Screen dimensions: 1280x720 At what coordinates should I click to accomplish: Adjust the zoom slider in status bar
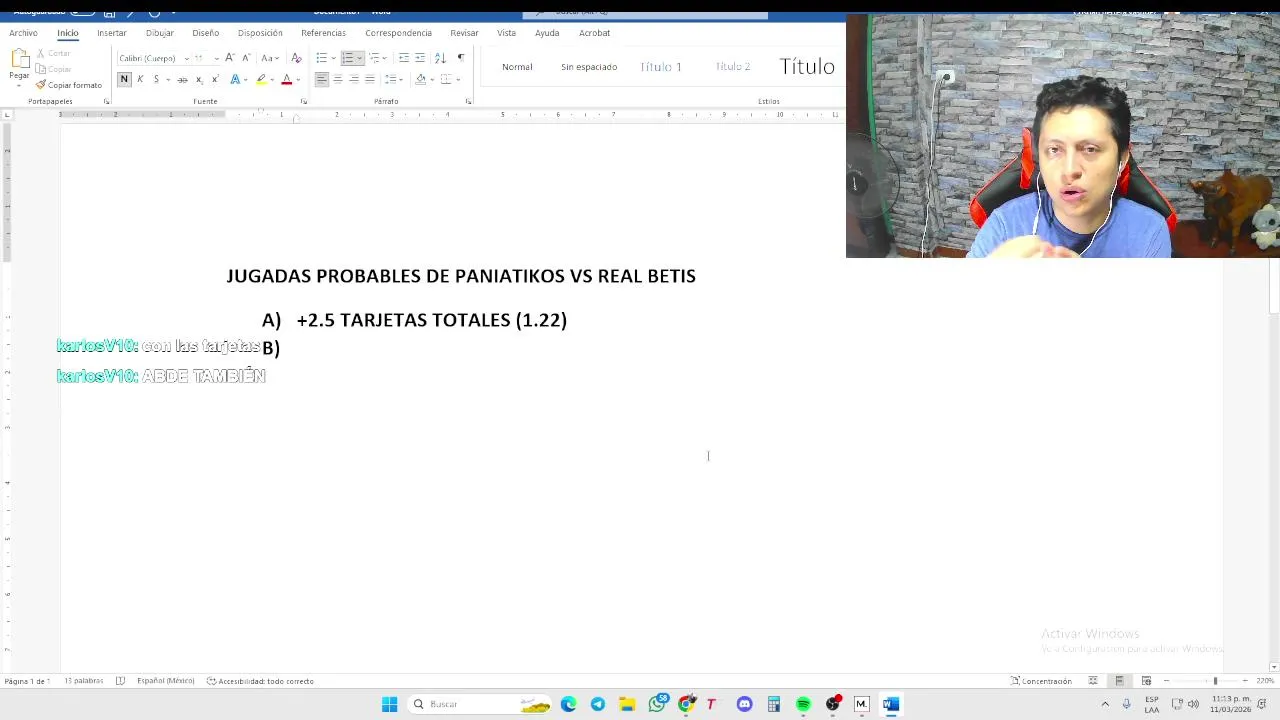click(x=1215, y=681)
